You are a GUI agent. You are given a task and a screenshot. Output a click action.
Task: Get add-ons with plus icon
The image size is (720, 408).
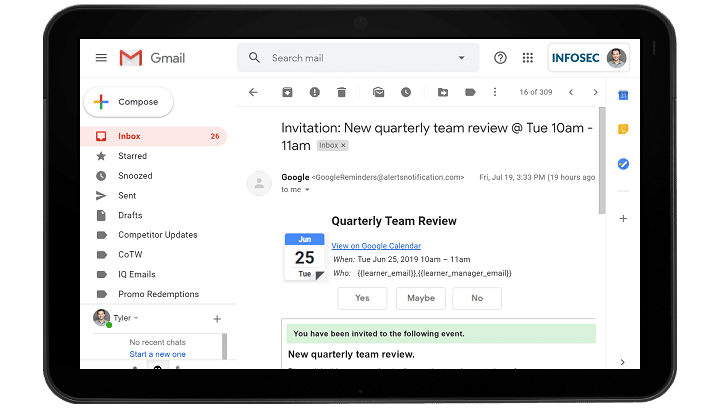click(x=623, y=218)
